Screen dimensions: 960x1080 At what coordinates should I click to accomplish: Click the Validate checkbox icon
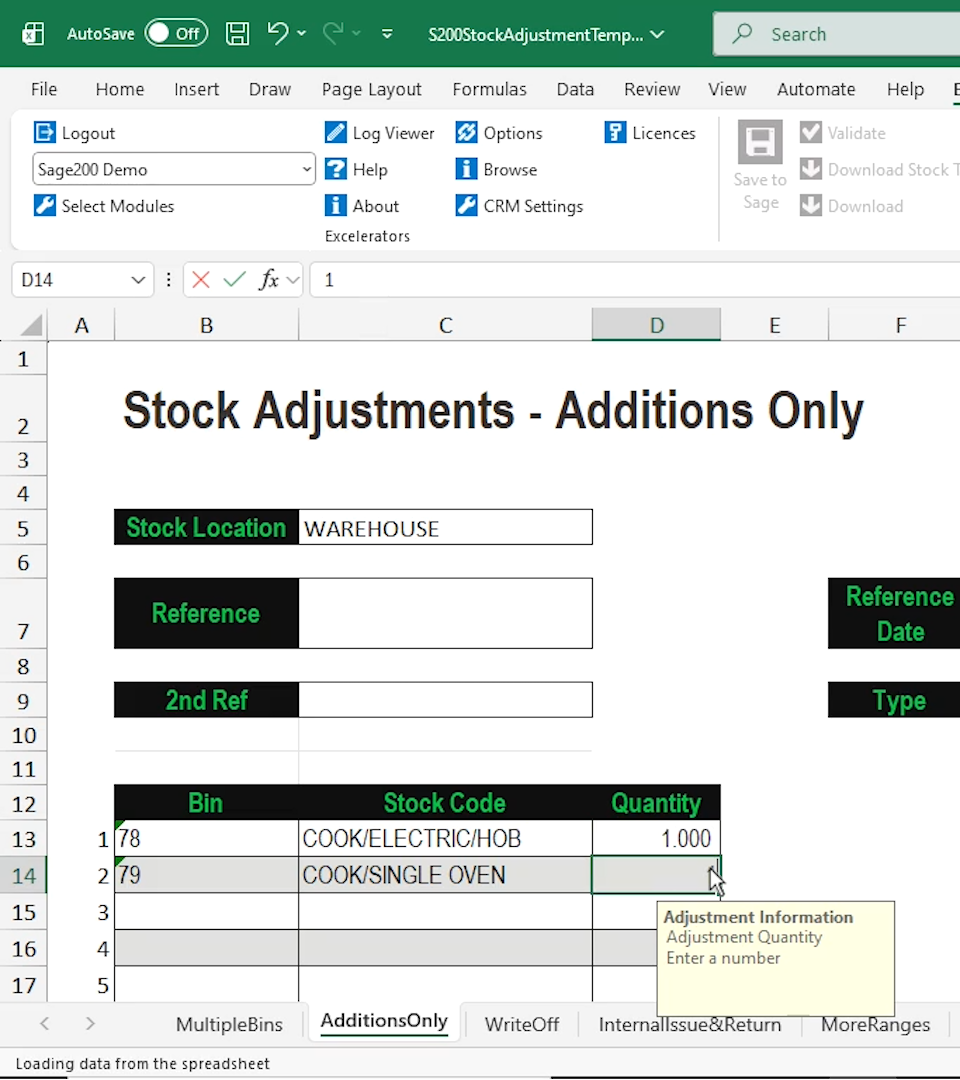click(x=810, y=132)
